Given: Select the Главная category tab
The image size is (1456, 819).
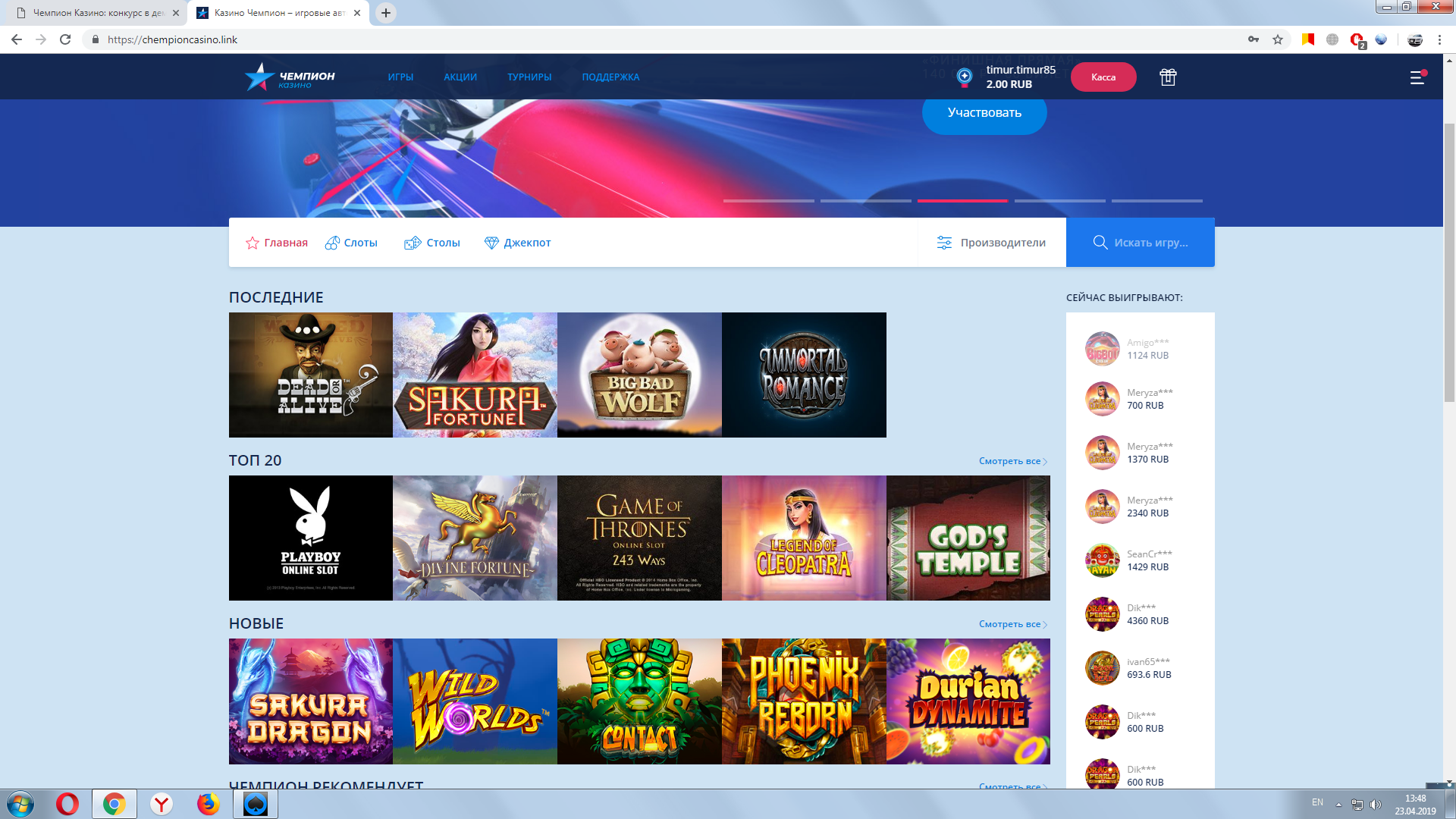Looking at the screenshot, I should point(277,243).
